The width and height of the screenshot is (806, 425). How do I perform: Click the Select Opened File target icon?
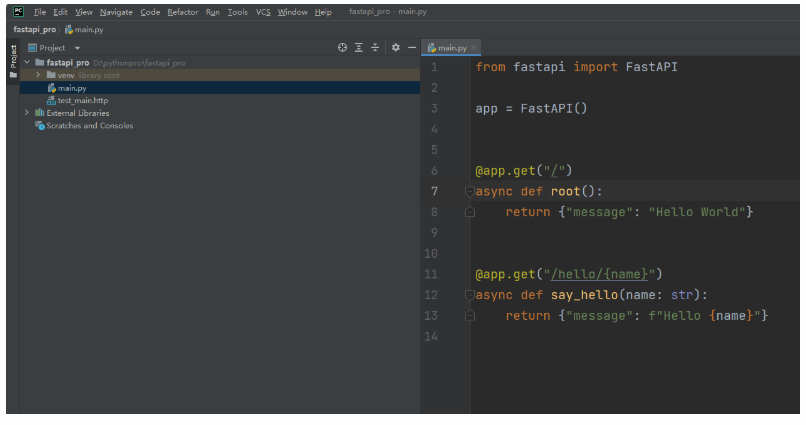pos(342,47)
